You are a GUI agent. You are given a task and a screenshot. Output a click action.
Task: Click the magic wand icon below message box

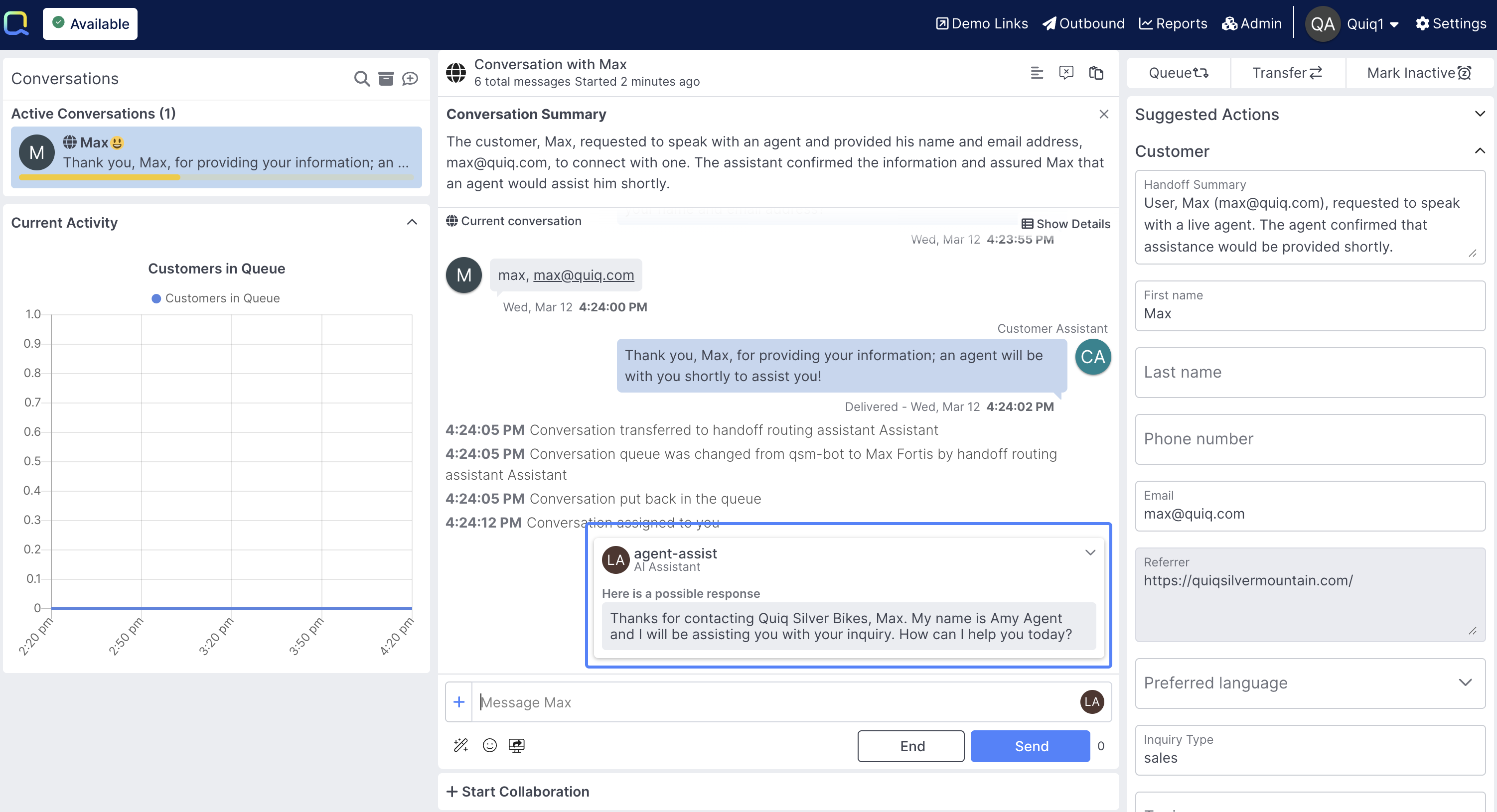point(460,745)
